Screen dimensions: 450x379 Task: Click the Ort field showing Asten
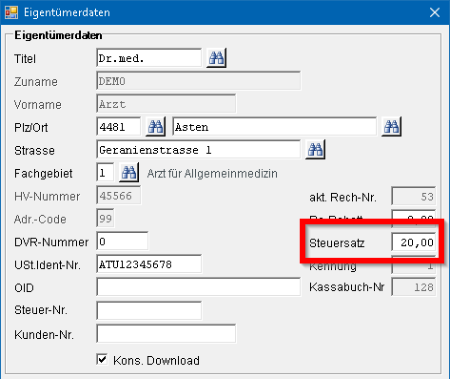pos(275,127)
